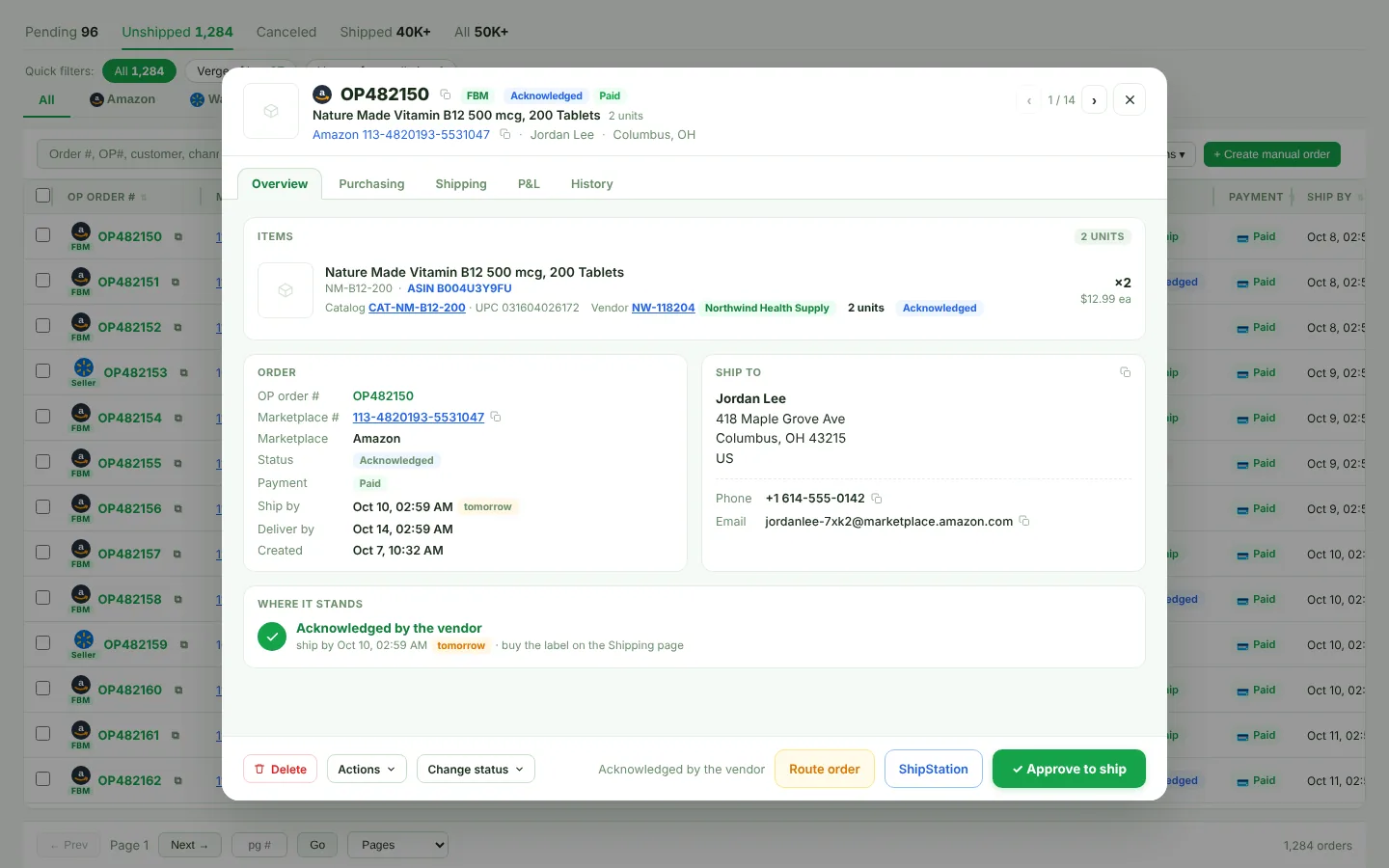Show Shipped 40K+ orders
1389x868 pixels.
(x=385, y=32)
